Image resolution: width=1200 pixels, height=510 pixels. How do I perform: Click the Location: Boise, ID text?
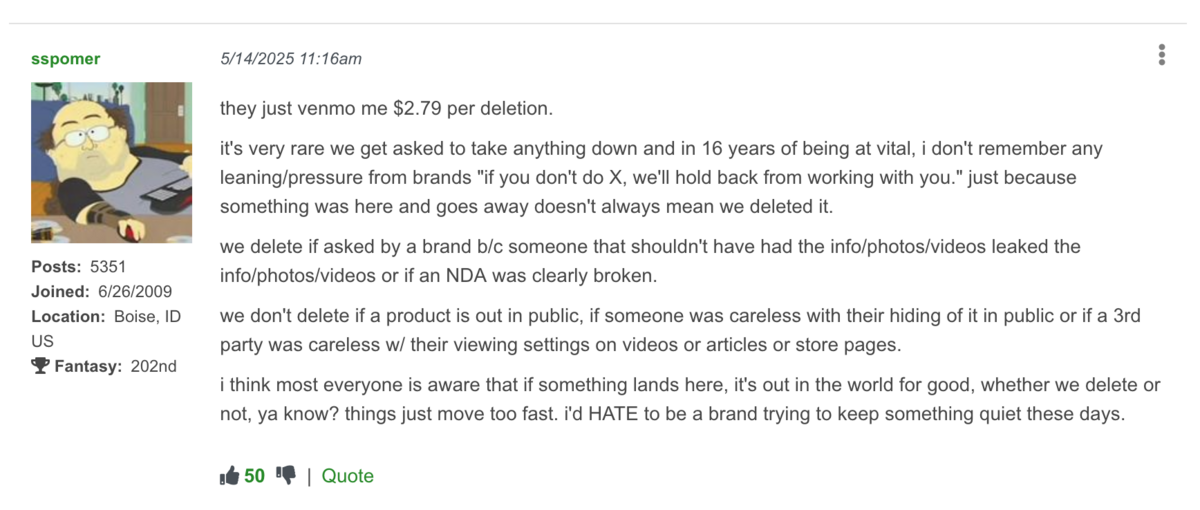coord(106,316)
